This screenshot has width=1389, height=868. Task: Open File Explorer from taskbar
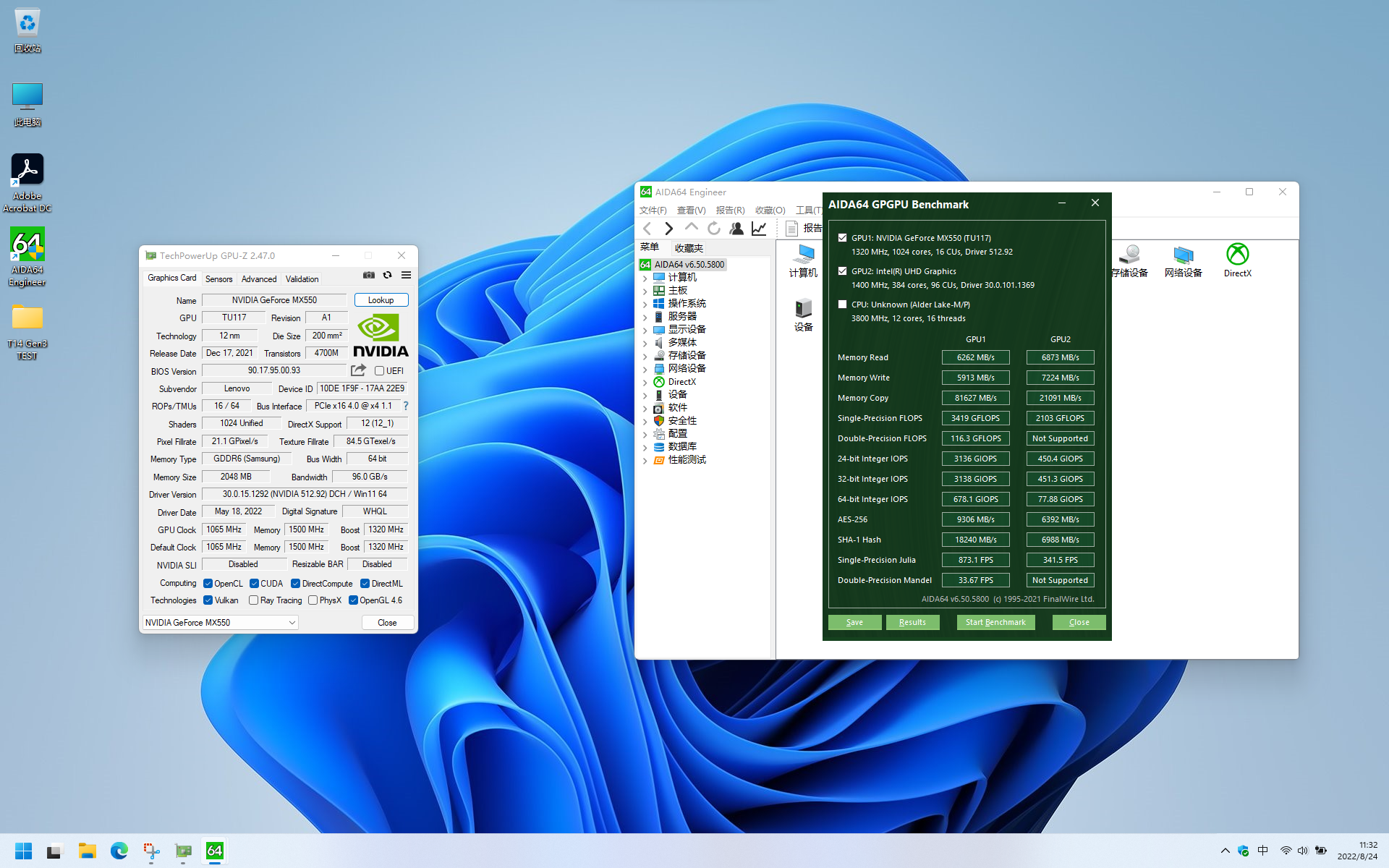pos(88,851)
